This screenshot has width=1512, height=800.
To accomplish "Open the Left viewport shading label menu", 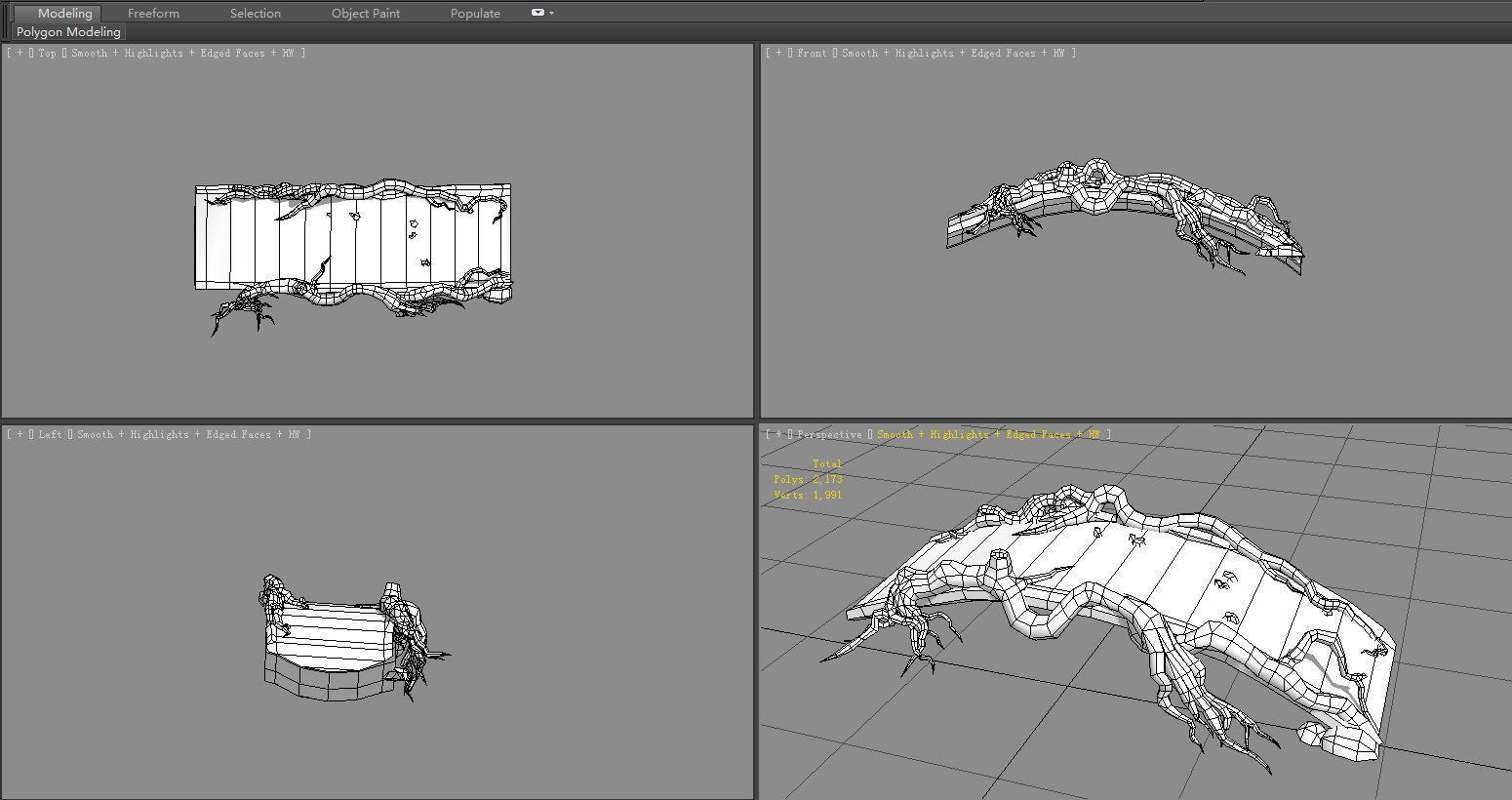I will point(188,434).
